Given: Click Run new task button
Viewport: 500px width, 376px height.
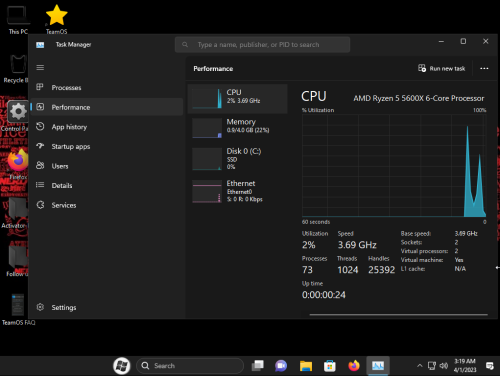Looking at the screenshot, I should click(442, 68).
